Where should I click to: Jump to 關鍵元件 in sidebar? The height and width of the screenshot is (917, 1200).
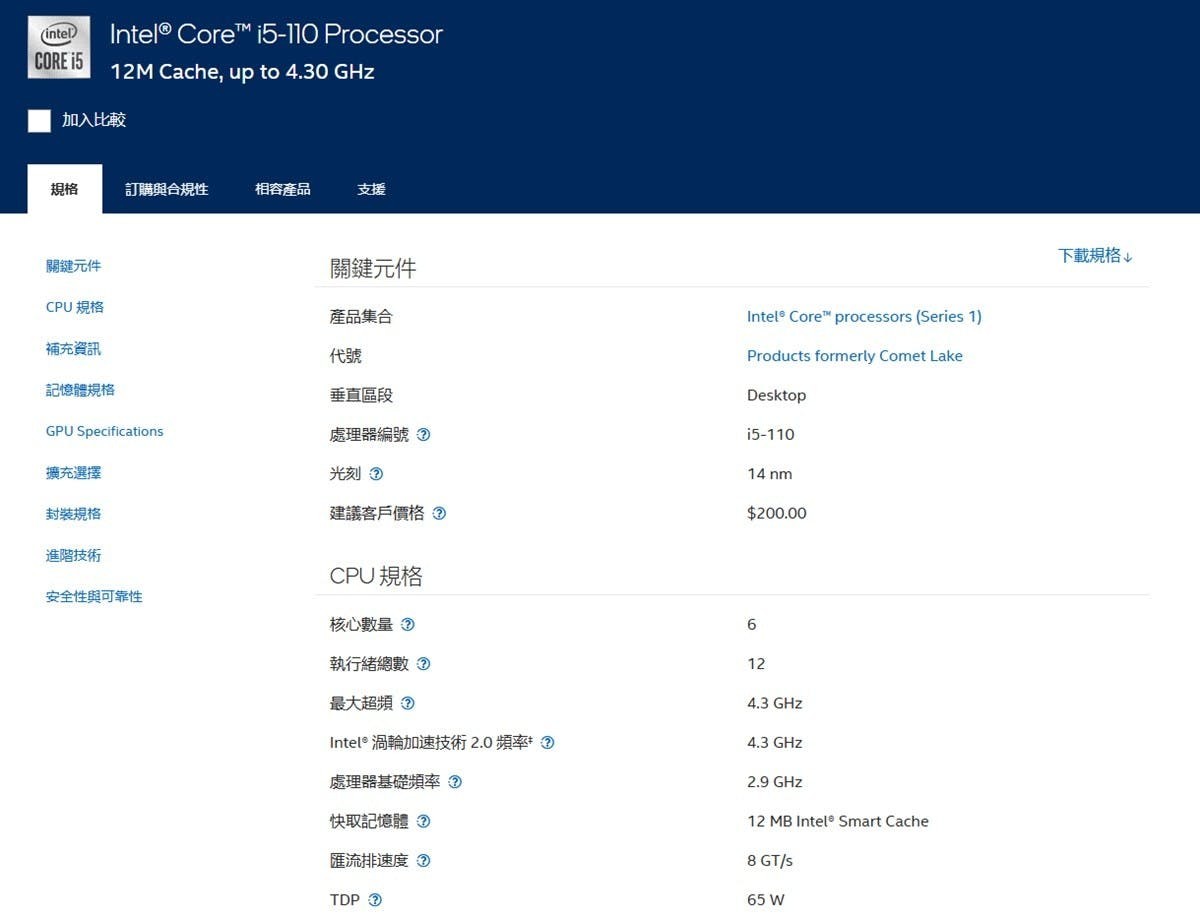tap(73, 266)
